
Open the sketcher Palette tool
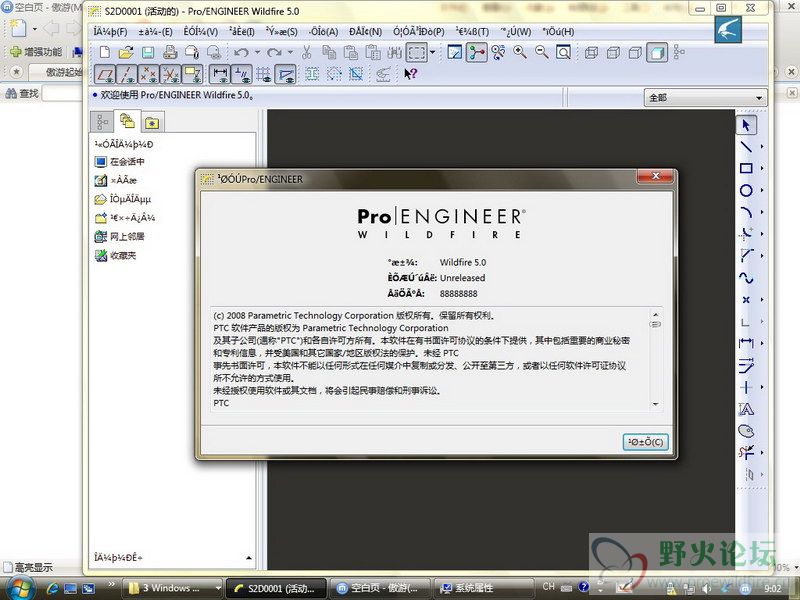(746, 431)
